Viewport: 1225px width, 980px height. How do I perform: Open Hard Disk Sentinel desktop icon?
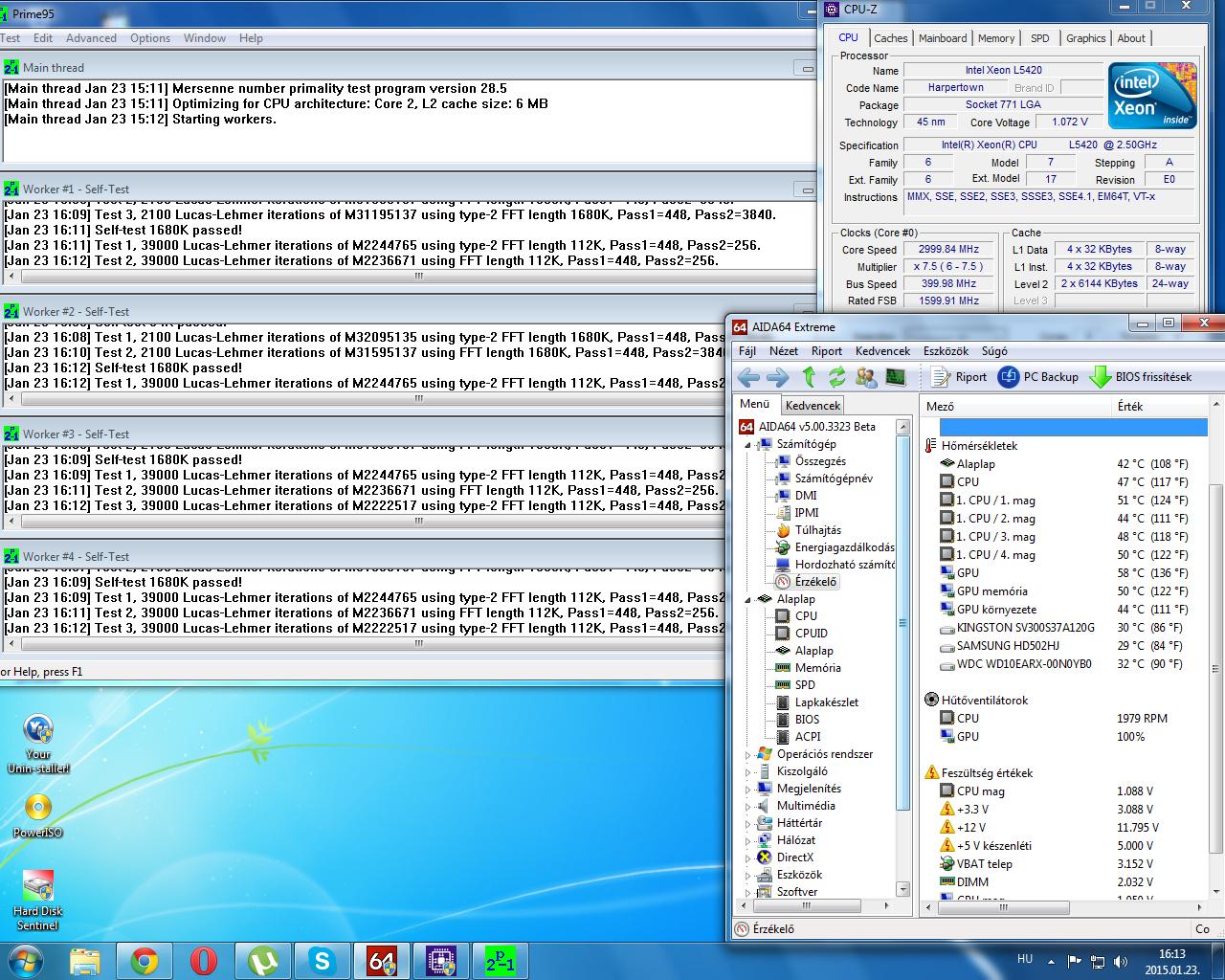(x=38, y=900)
